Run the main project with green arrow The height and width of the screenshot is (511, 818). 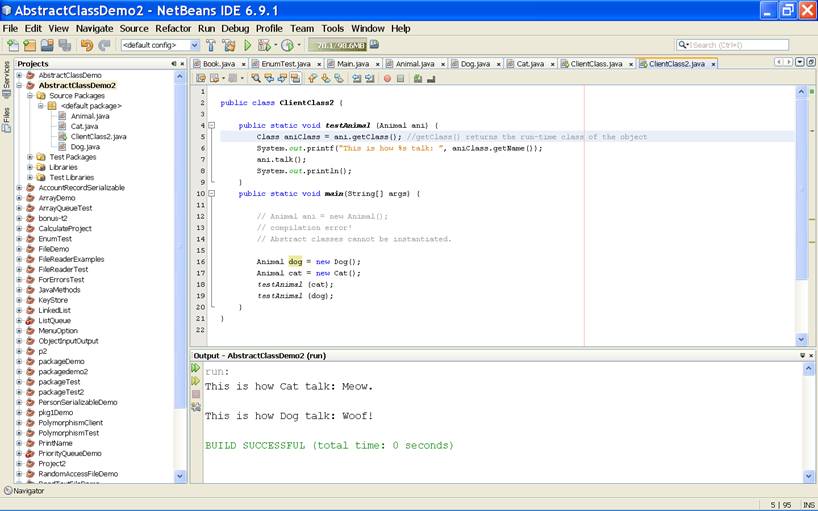coord(247,45)
